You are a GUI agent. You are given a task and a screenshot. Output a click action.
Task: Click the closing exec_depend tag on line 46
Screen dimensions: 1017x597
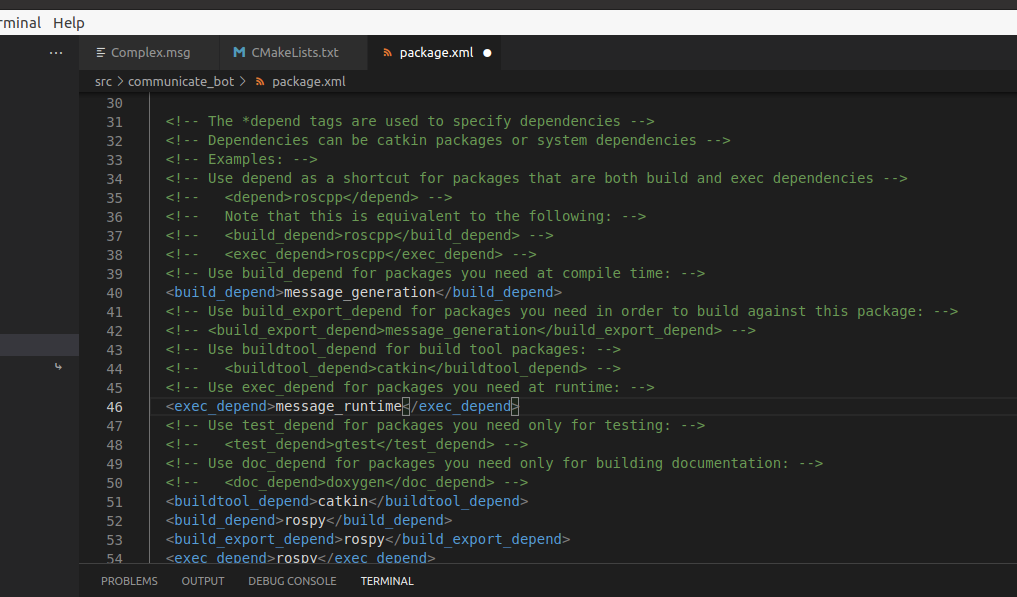point(461,407)
